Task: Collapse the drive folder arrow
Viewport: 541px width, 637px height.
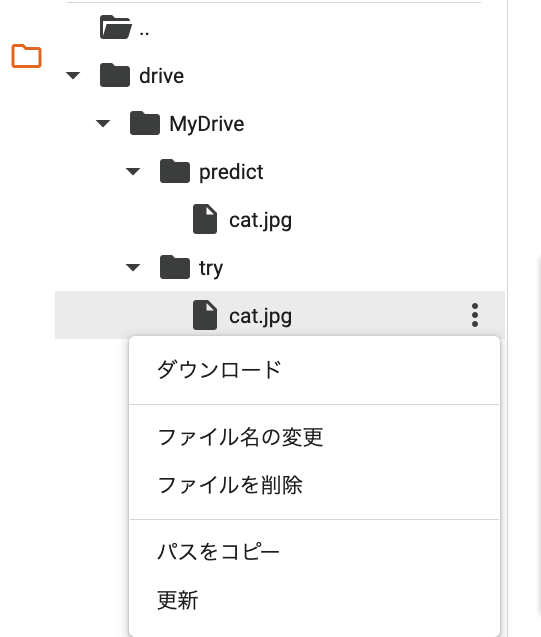Action: [73, 76]
